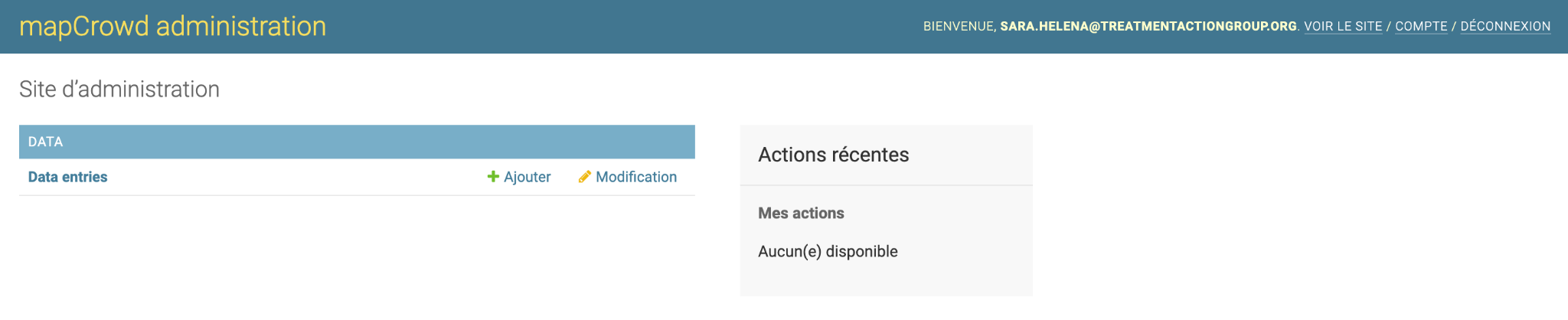Go to mapCrowd administration home title
Screen dimensions: 1568x320
[x=172, y=27]
